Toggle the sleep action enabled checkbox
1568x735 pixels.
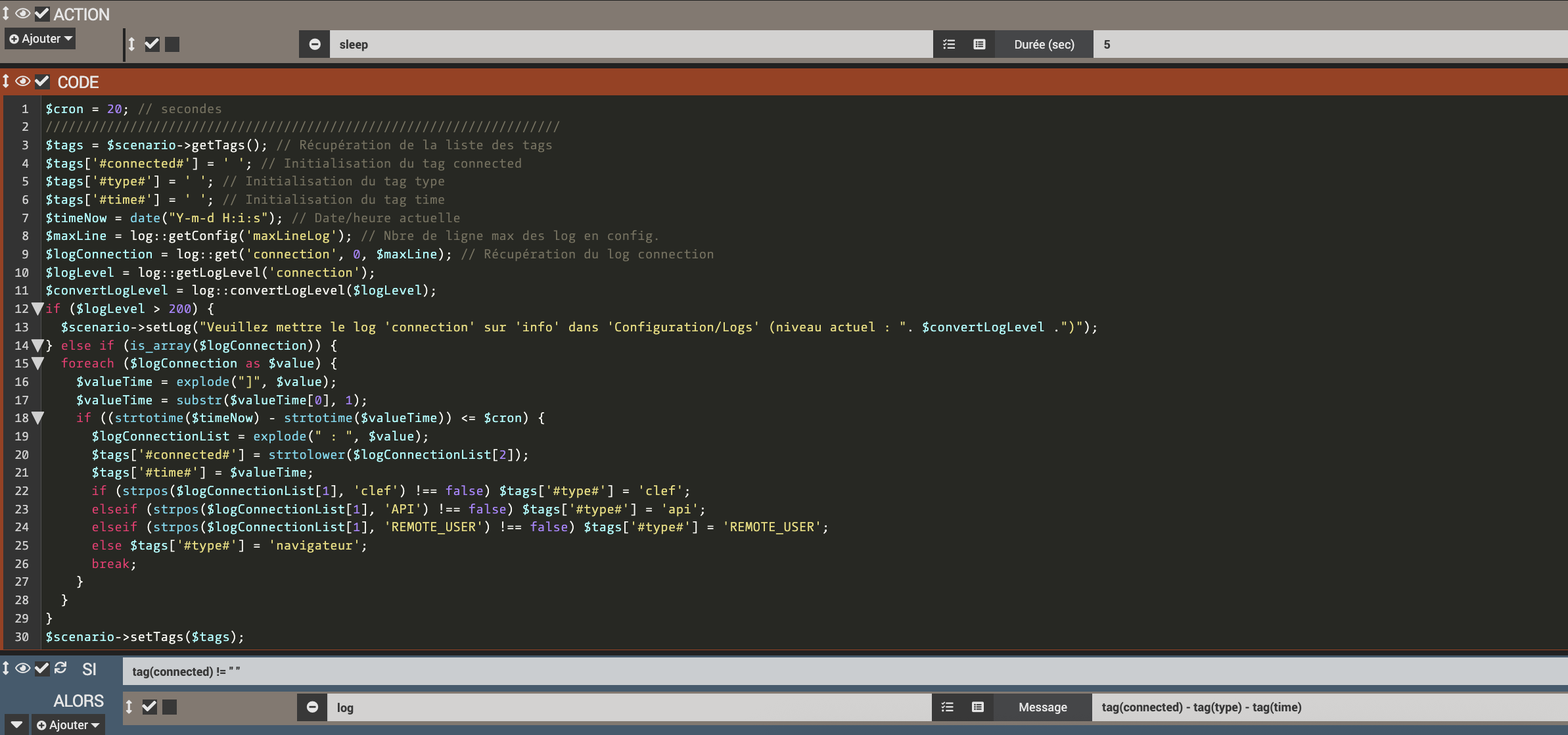point(152,44)
